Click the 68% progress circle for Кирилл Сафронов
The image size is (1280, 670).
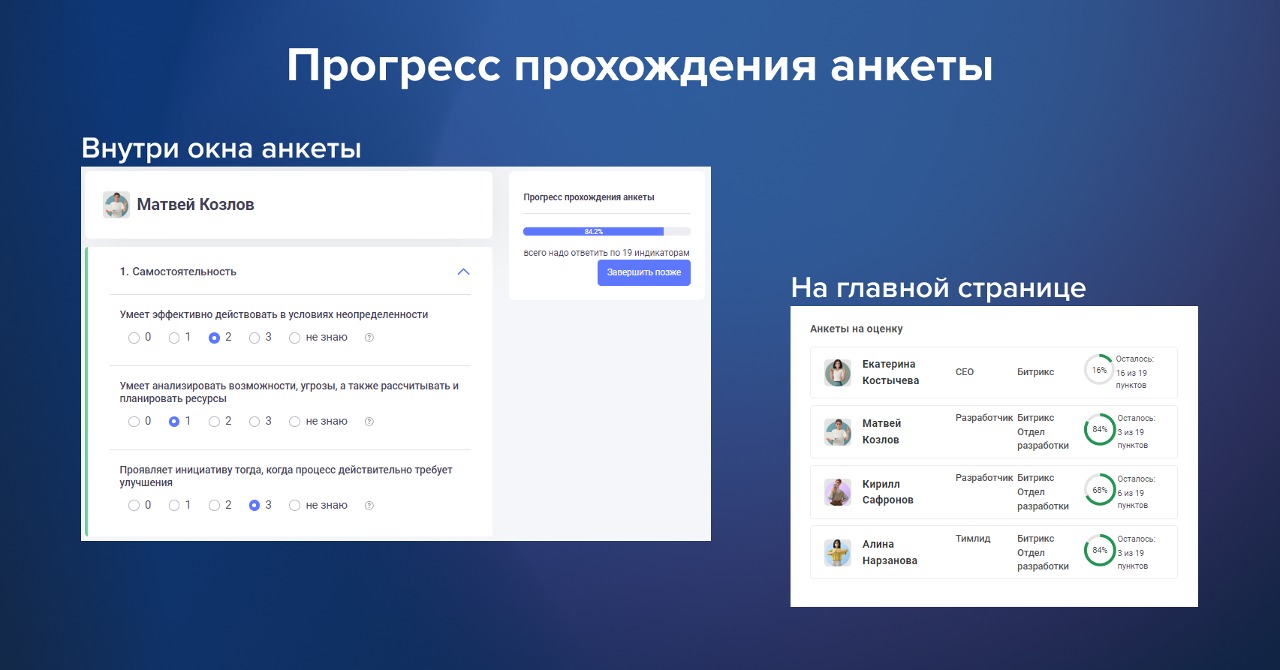[1099, 490]
